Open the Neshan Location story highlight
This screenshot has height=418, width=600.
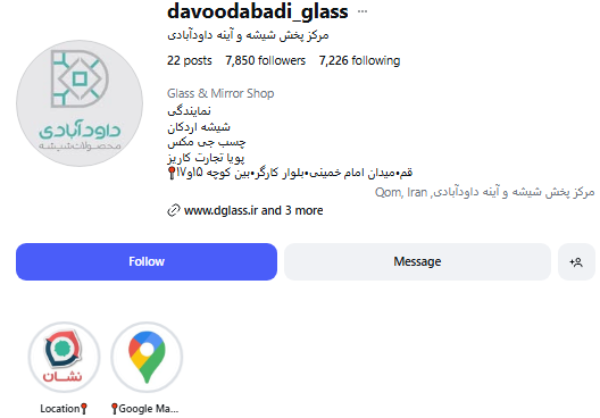coord(64,357)
